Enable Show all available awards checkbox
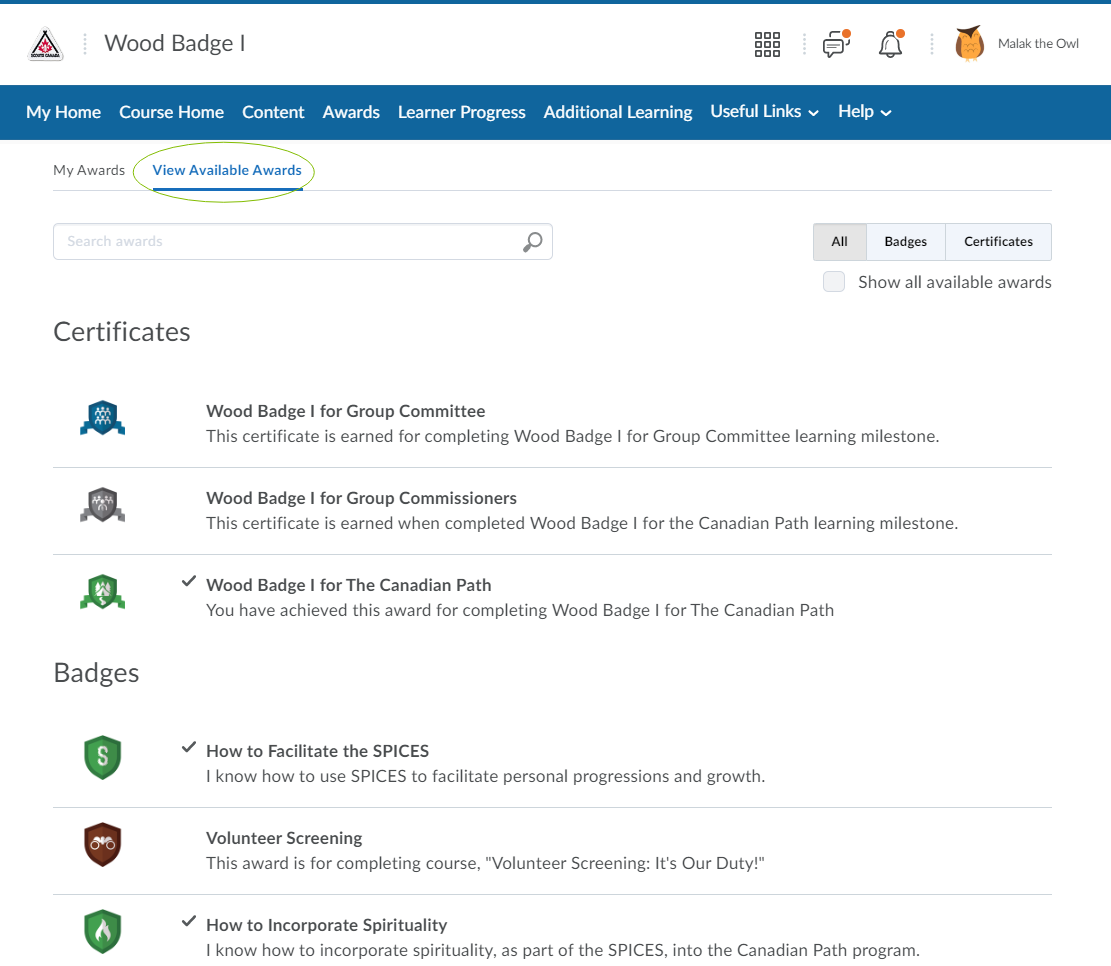The height and width of the screenshot is (966, 1111). pyautogui.click(x=834, y=282)
